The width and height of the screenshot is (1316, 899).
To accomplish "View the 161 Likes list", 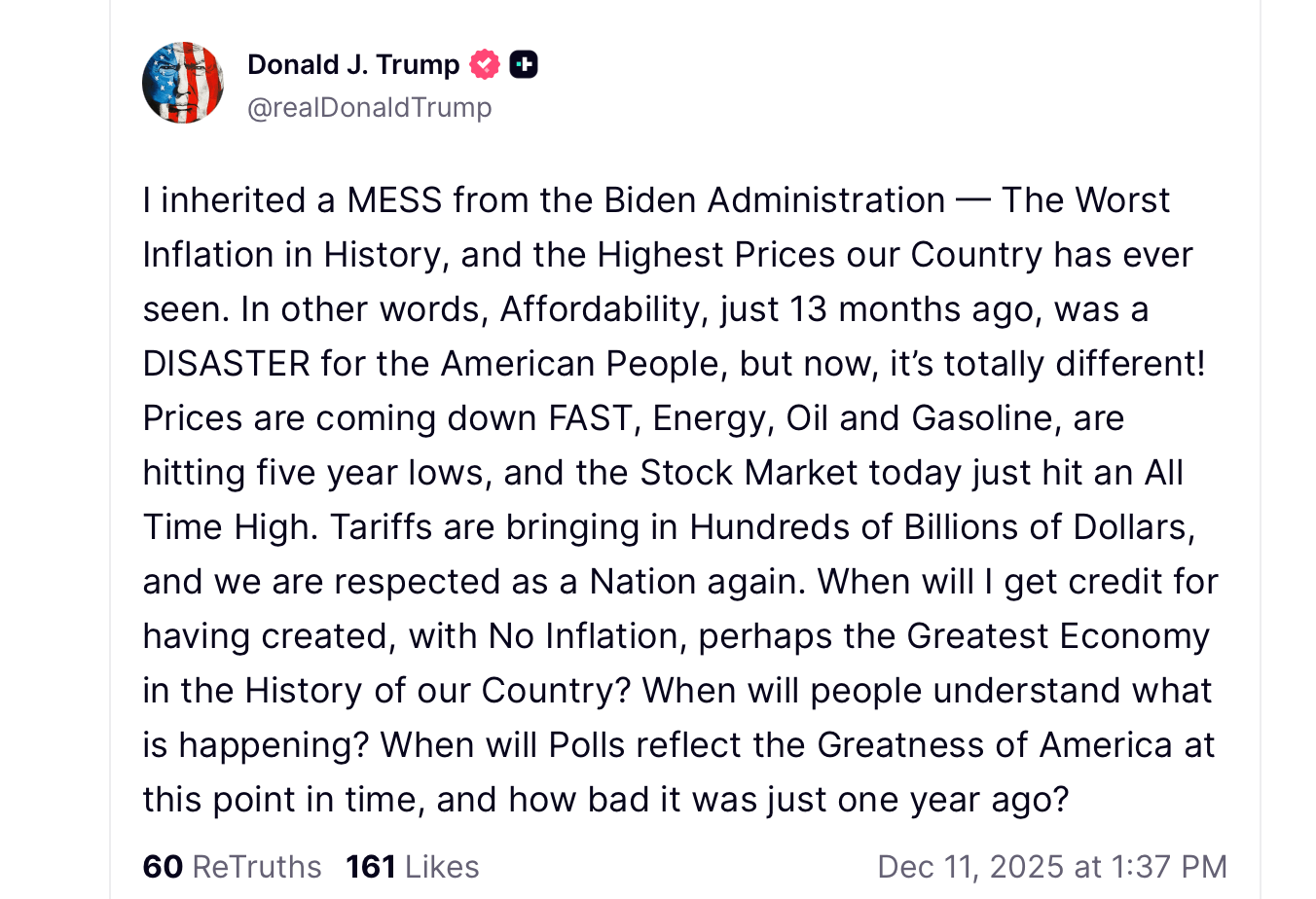I will click(413, 866).
